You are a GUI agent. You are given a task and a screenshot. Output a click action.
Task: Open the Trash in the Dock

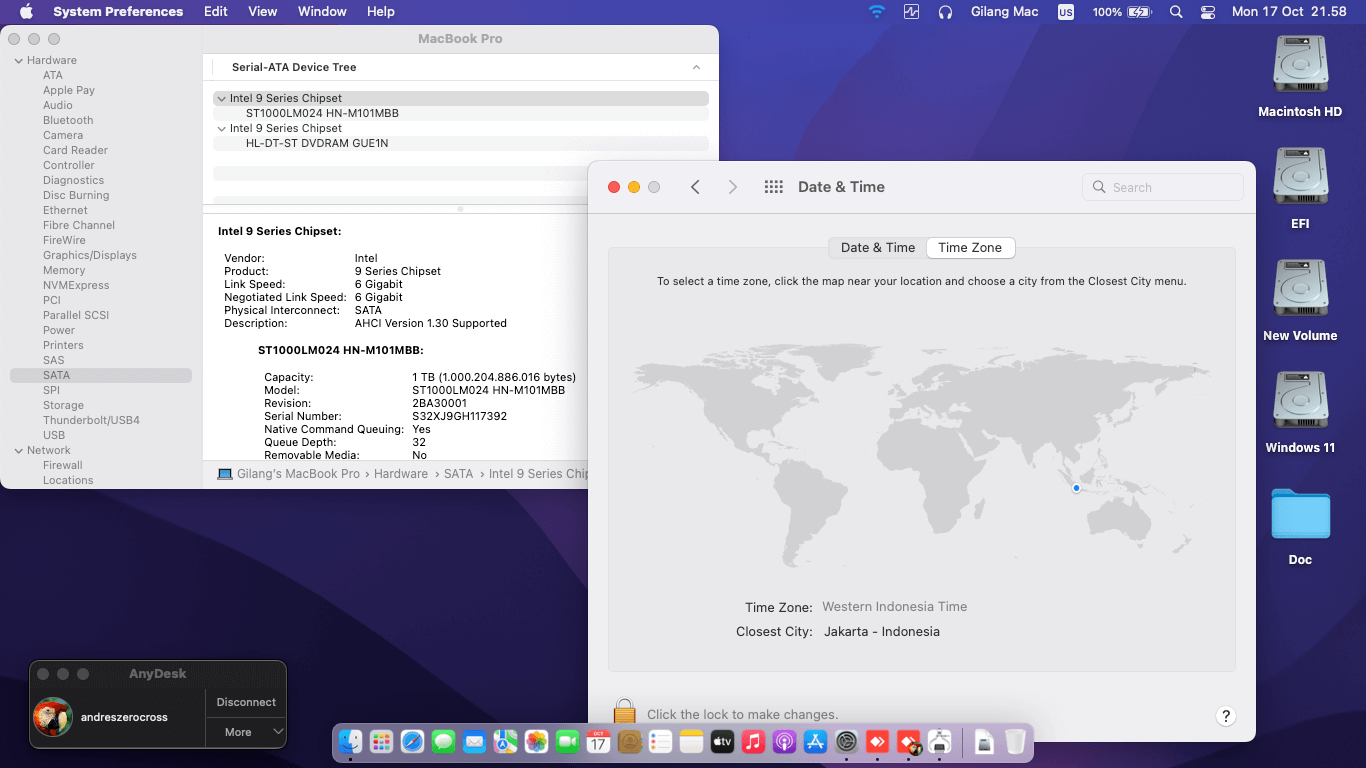[x=1015, y=741]
